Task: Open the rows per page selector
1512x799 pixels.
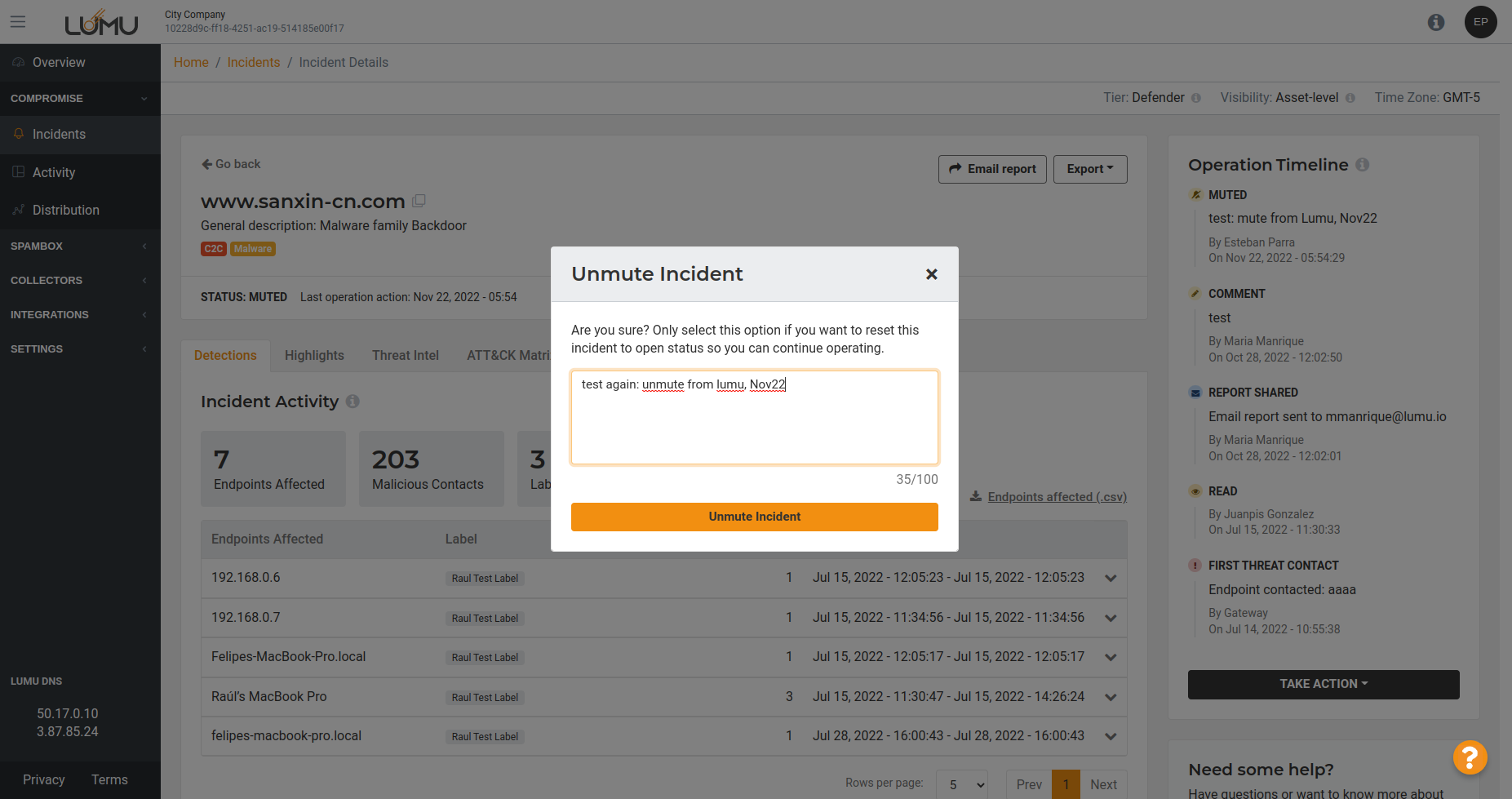Action: pos(961,784)
